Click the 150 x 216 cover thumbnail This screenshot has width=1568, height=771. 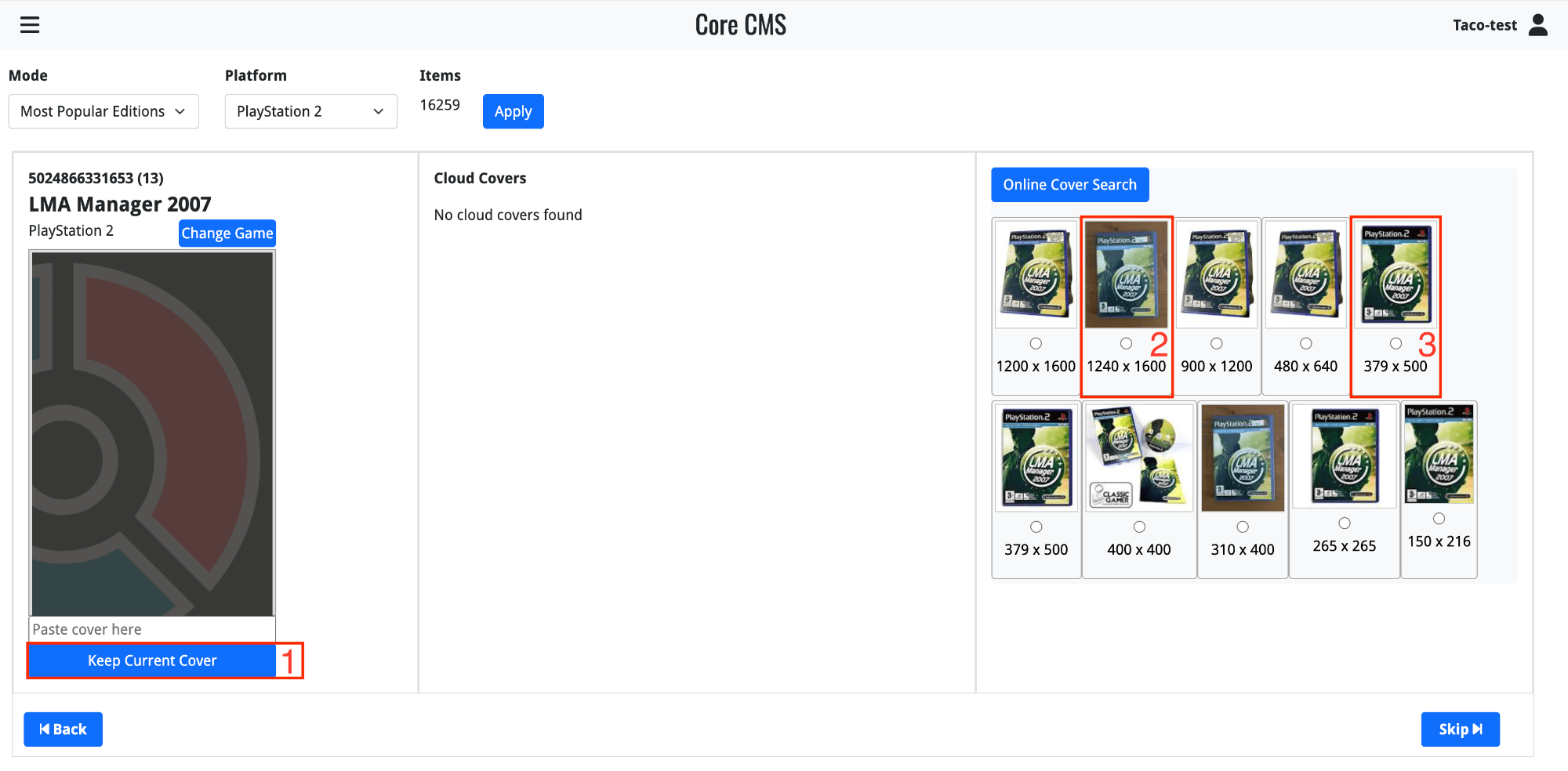[1439, 453]
